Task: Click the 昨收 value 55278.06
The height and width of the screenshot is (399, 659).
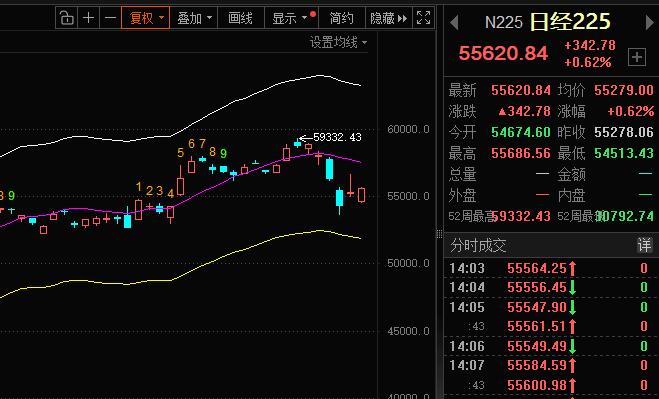Action: tap(624, 132)
